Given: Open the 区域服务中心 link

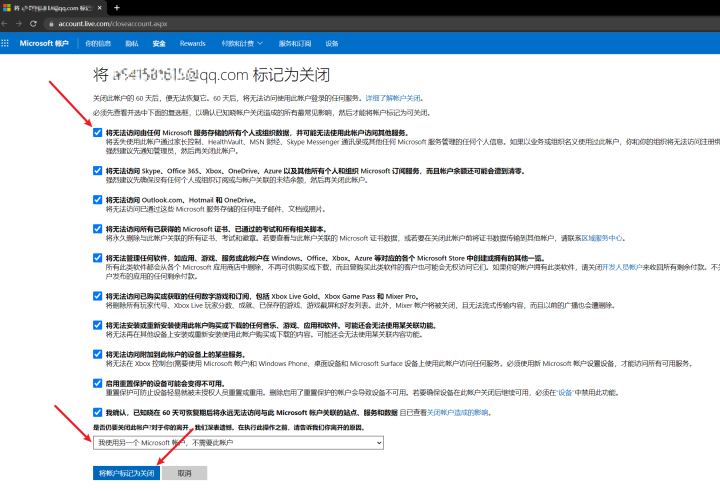Looking at the screenshot, I should (x=602, y=238).
